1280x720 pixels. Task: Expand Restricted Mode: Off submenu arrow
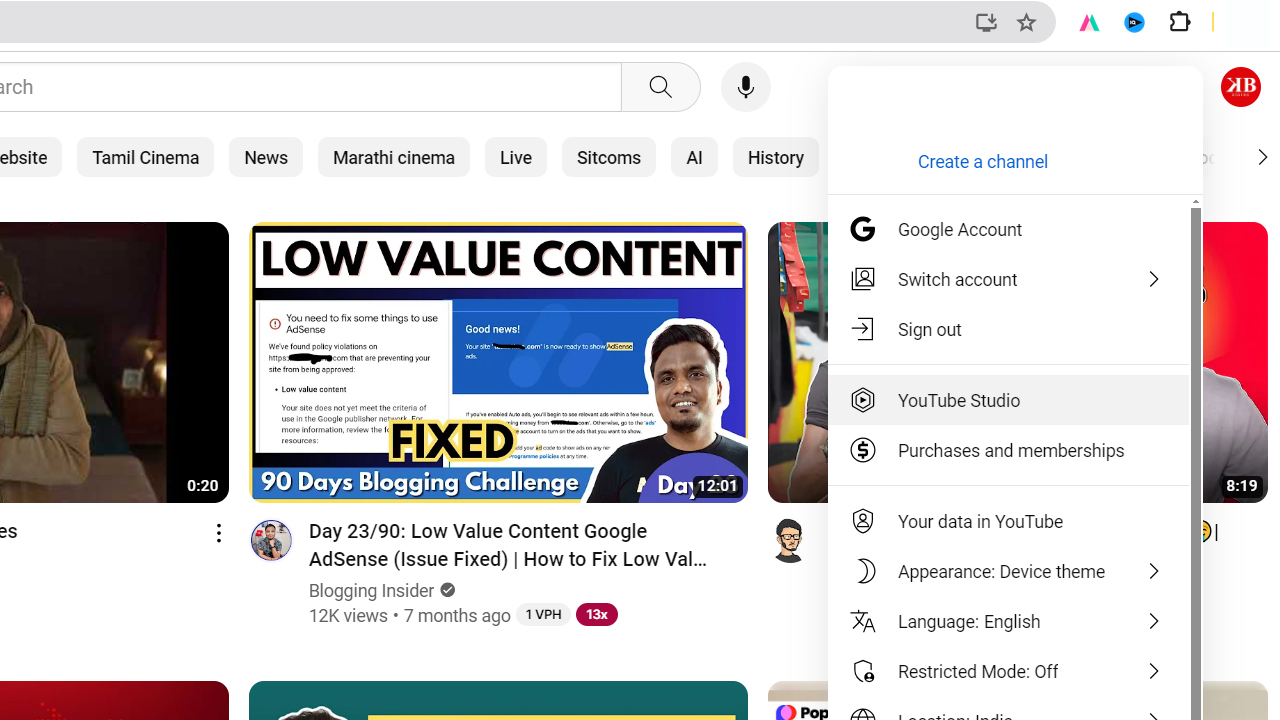pos(1153,671)
